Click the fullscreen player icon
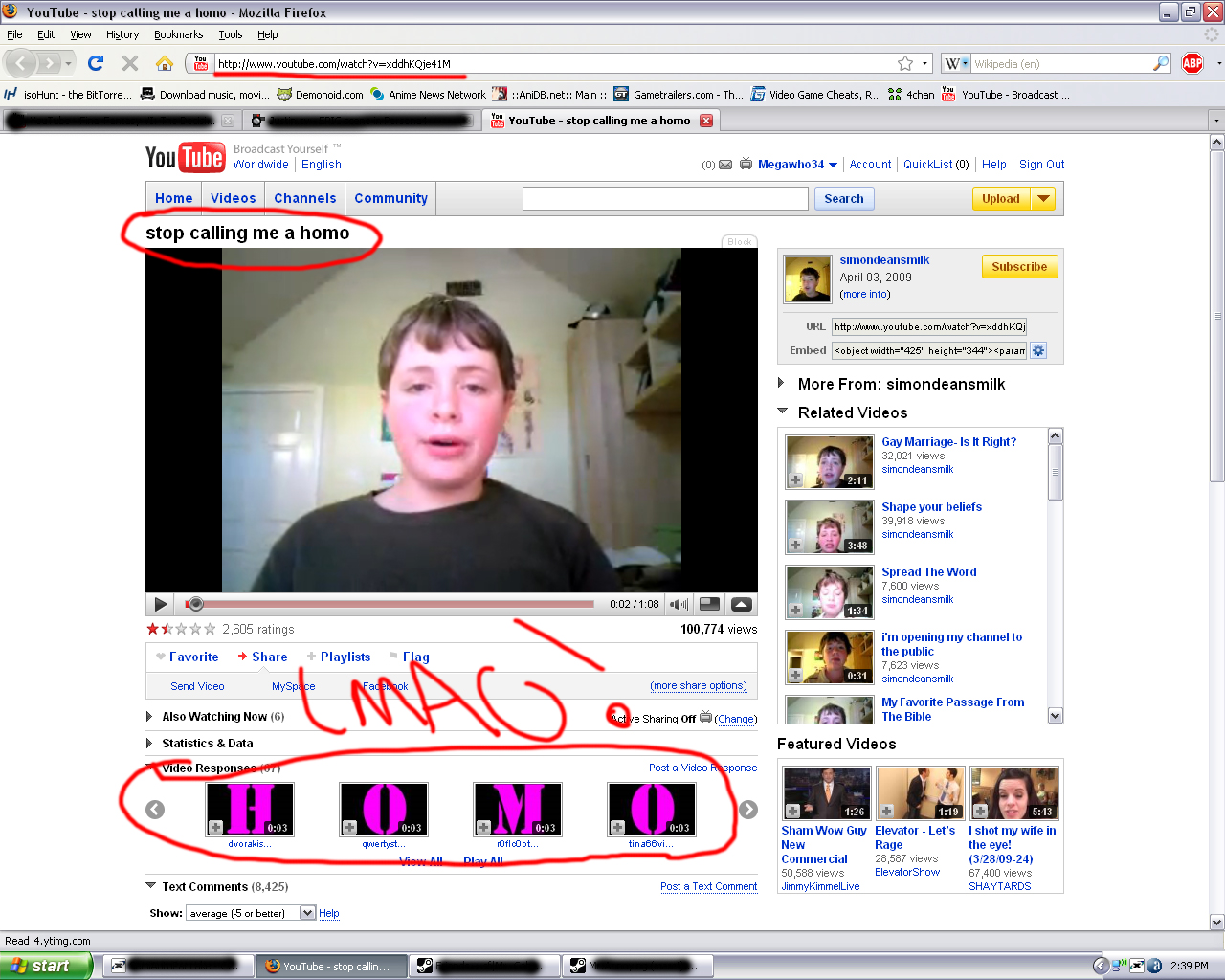 (x=742, y=604)
